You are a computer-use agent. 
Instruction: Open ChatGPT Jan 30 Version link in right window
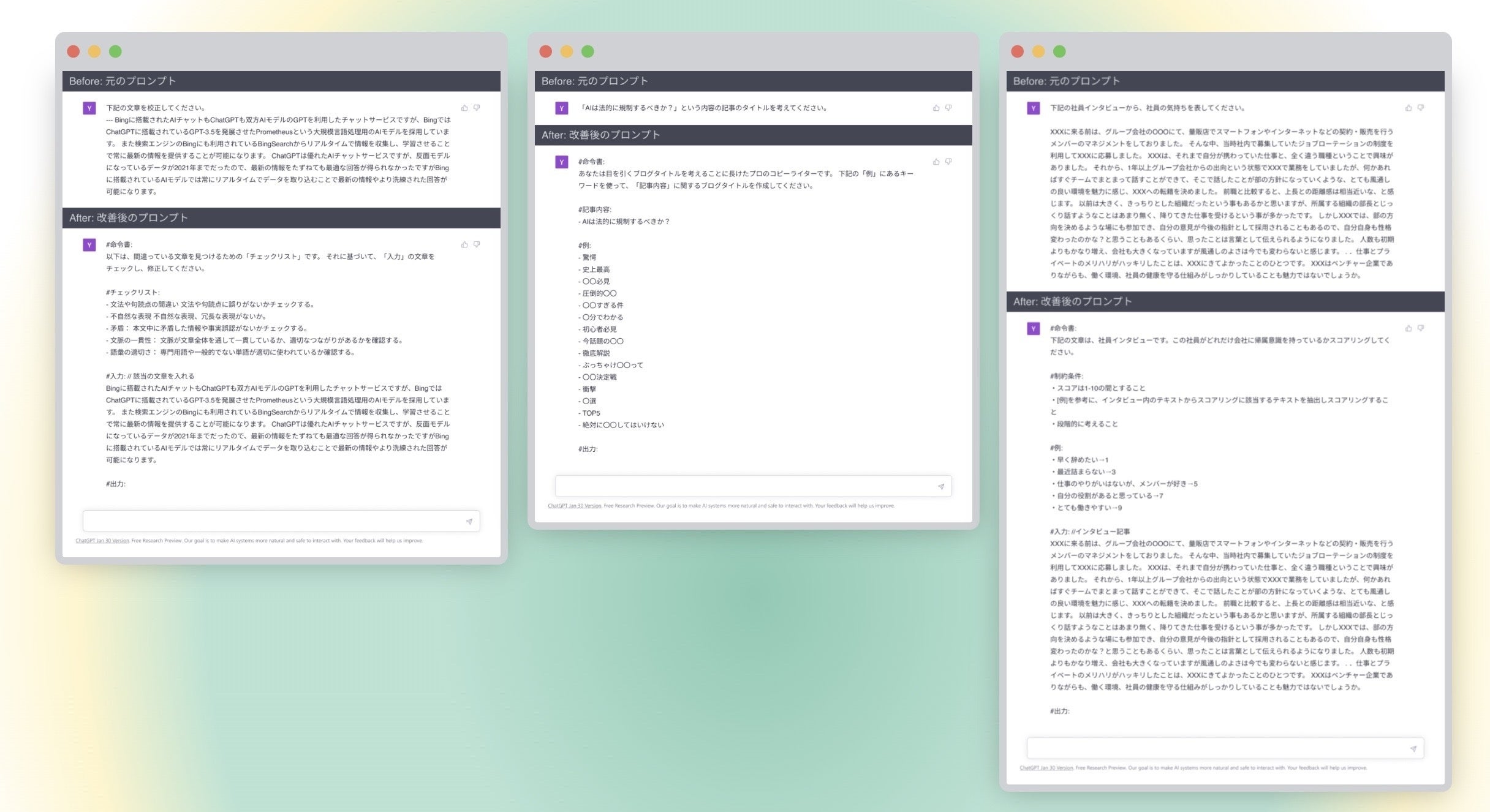pyautogui.click(x=1046, y=768)
